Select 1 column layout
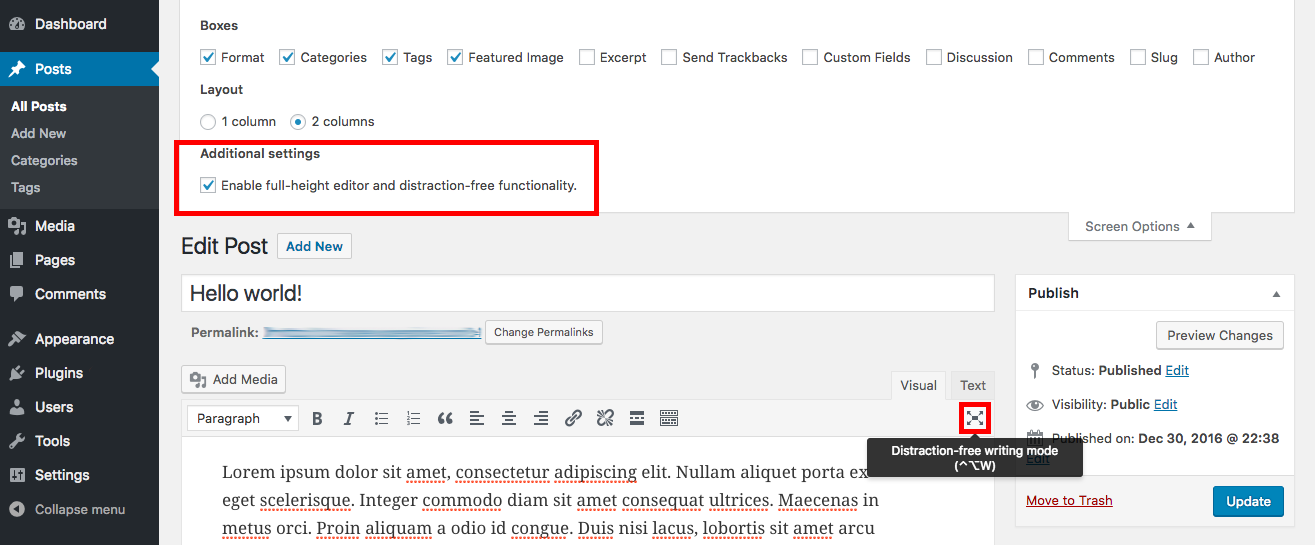 pos(208,121)
